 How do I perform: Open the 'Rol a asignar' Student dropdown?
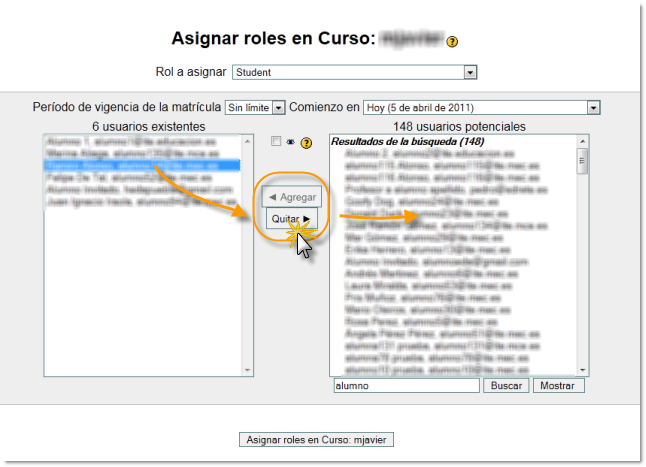pyautogui.click(x=354, y=72)
